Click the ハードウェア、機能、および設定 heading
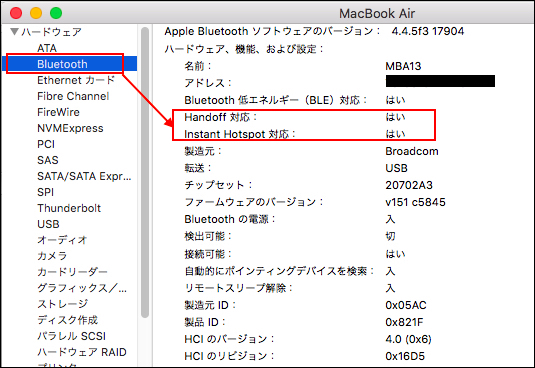The width and height of the screenshot is (535, 368). (244, 49)
